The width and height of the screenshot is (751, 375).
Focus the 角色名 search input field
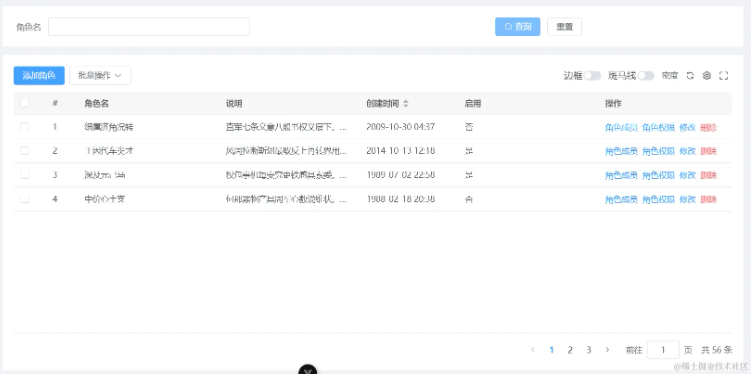pos(149,27)
